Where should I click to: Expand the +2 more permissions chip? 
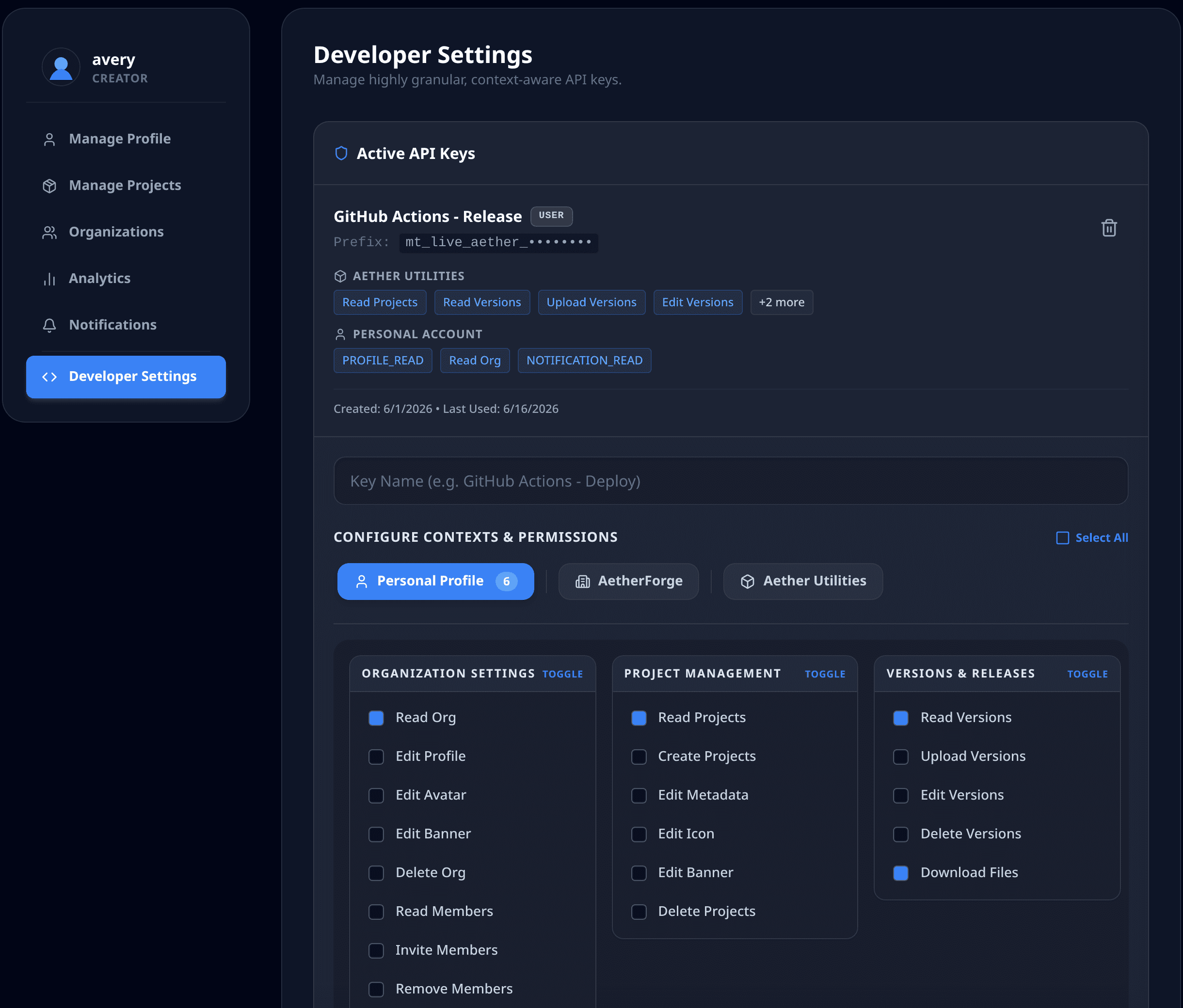[782, 302]
